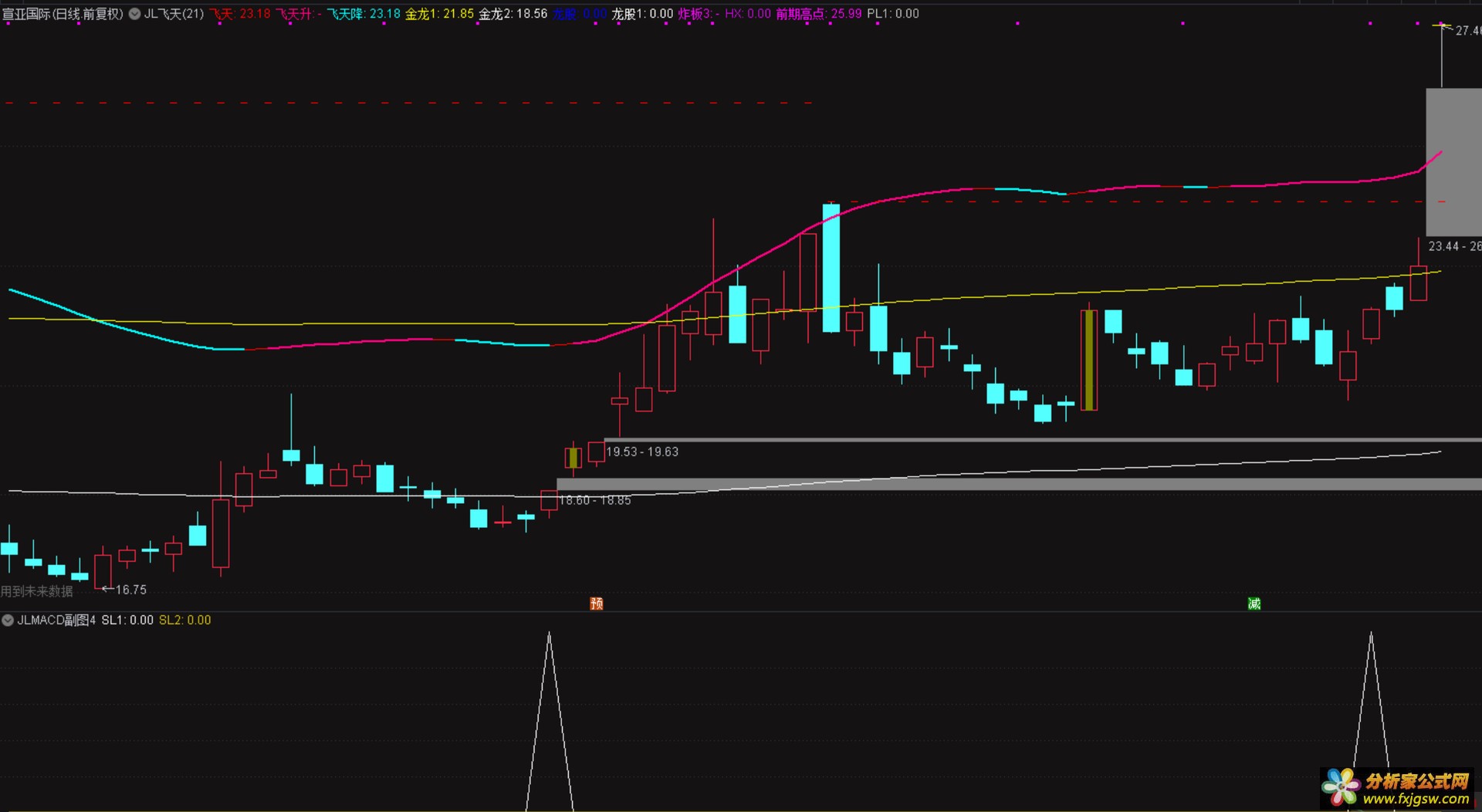Click the 16.75 low price label
This screenshot has width=1482, height=812.
(x=131, y=590)
